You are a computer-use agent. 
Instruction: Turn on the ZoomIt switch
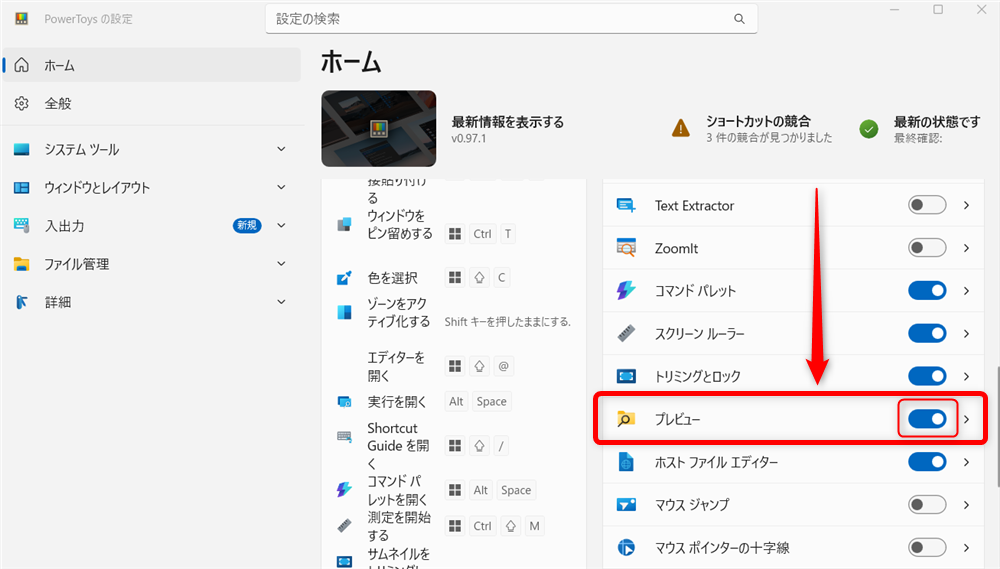(x=927, y=248)
